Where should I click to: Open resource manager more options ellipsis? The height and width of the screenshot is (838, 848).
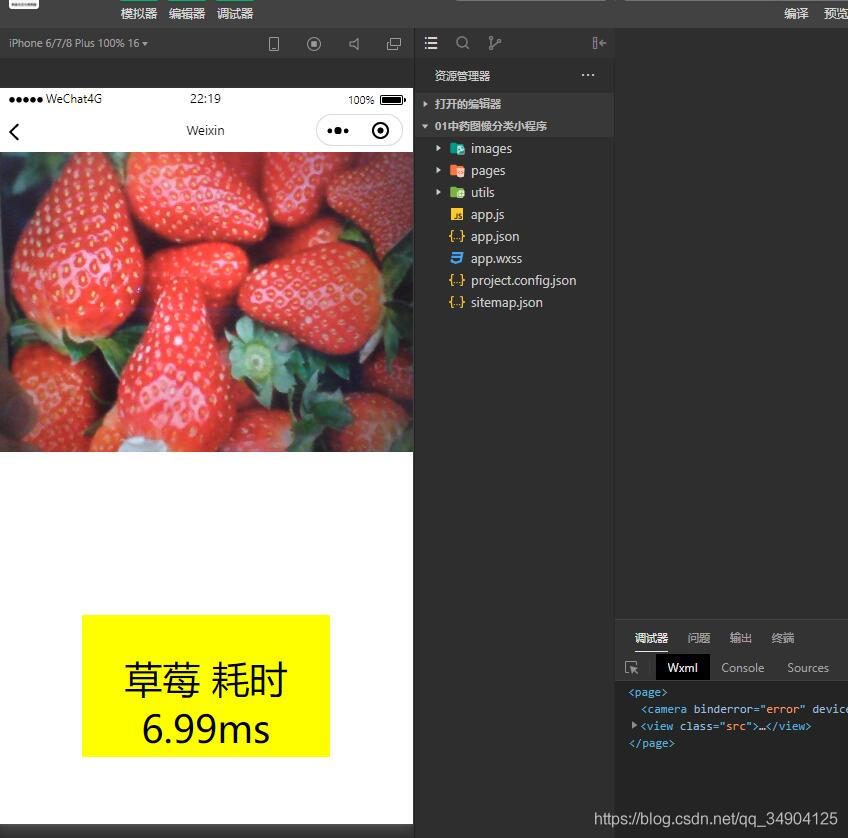click(588, 75)
